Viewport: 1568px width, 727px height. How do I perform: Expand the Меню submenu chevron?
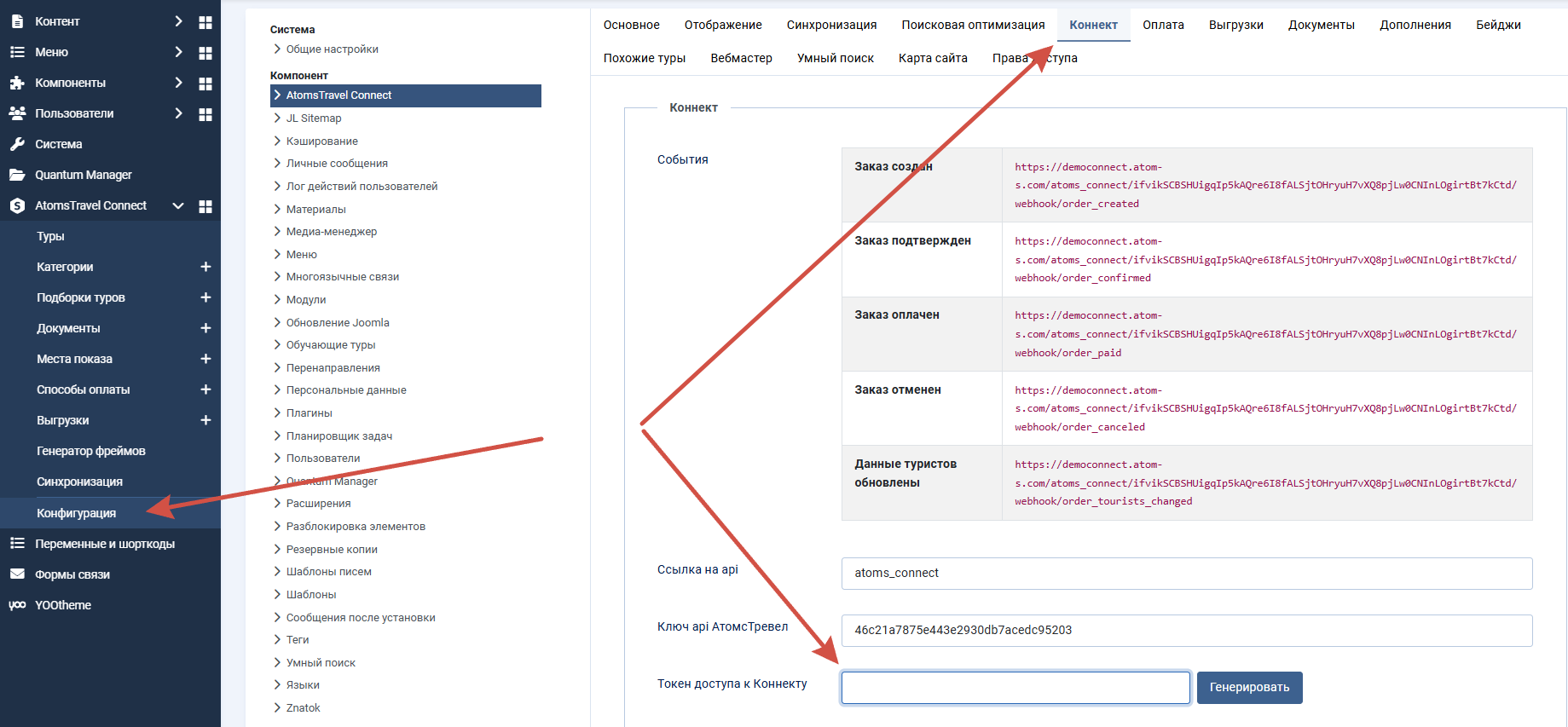pos(178,52)
